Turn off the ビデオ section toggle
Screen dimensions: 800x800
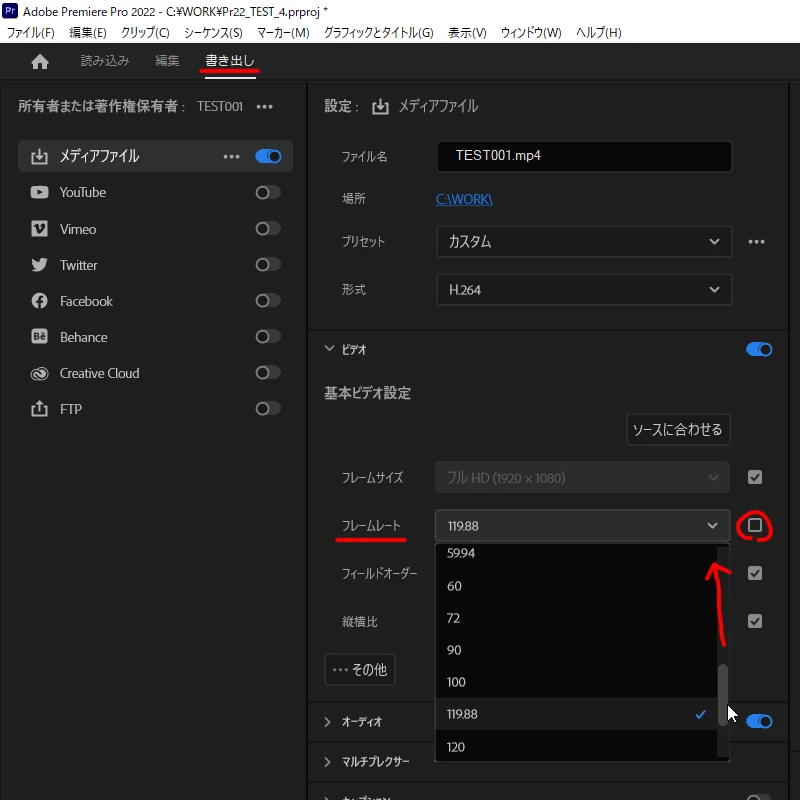point(759,349)
